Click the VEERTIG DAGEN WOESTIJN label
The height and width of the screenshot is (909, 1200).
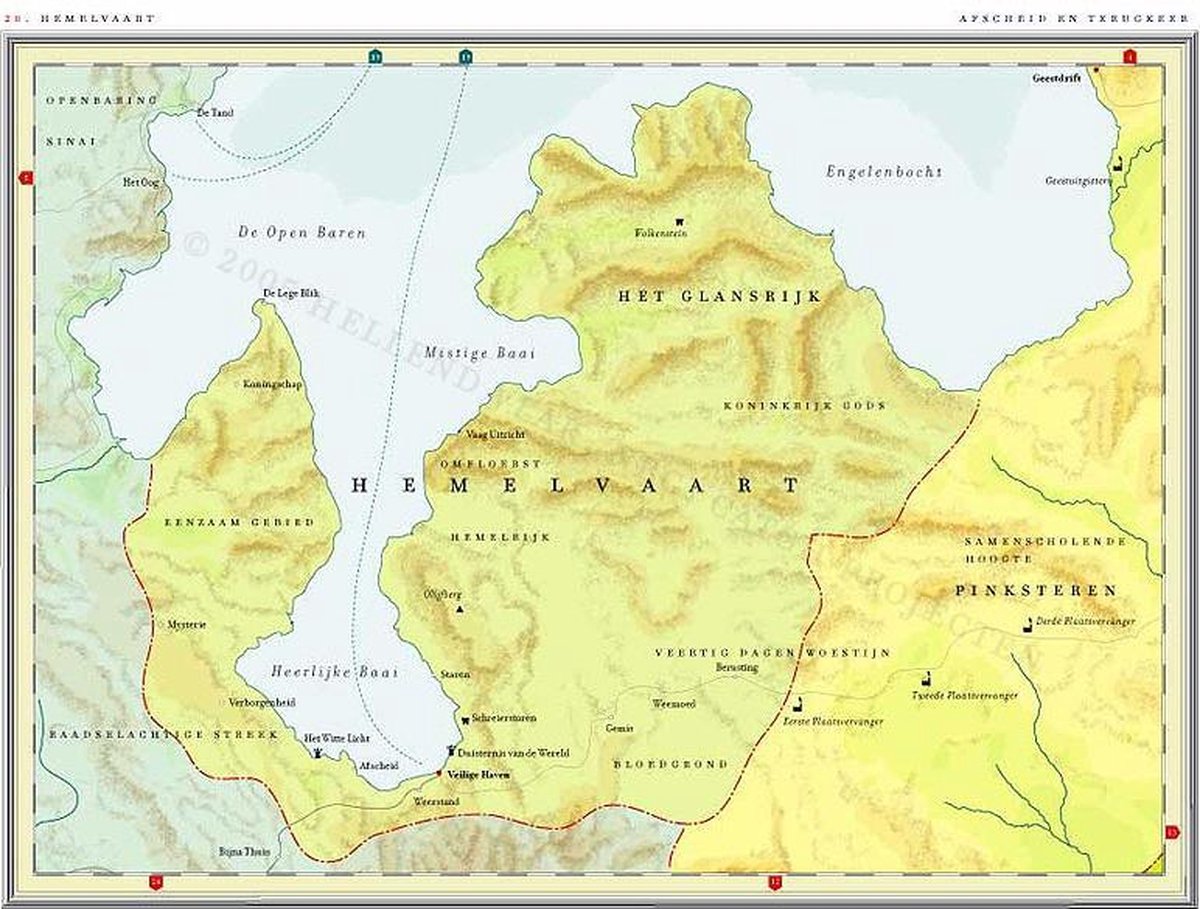tap(772, 653)
